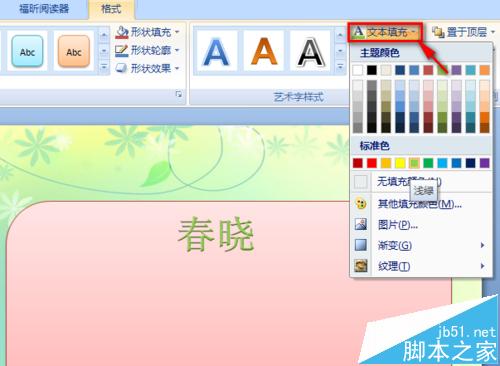Open the 形状填充 dropdown
The width and height of the screenshot is (500, 366).
[148, 32]
